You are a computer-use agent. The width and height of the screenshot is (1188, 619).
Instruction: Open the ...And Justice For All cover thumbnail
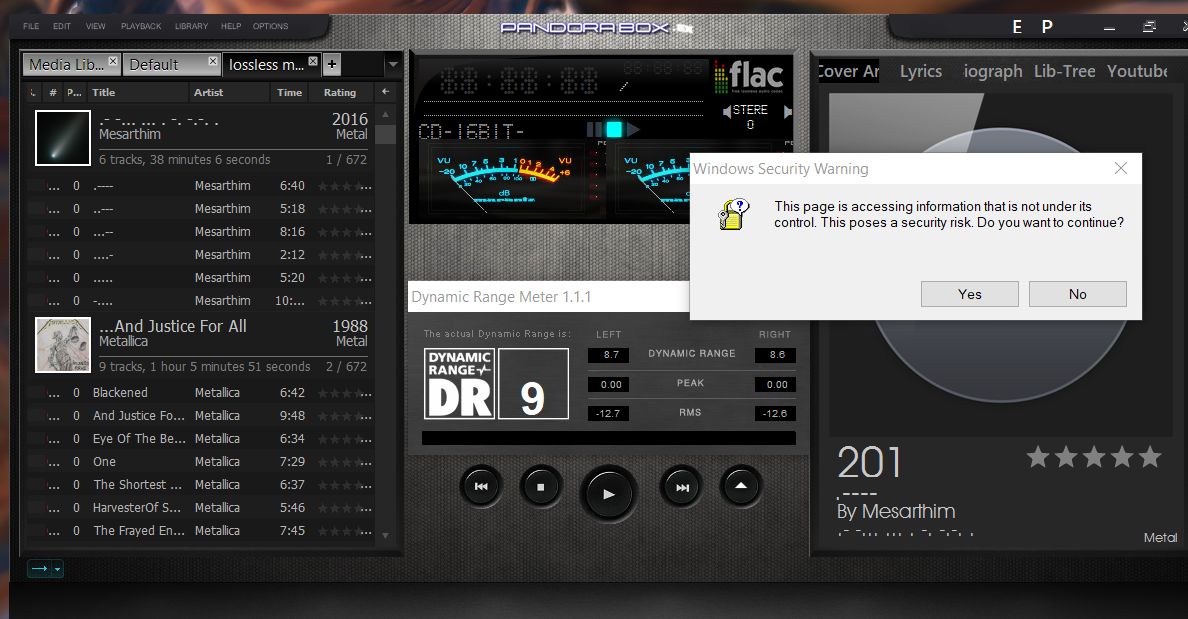coord(63,345)
